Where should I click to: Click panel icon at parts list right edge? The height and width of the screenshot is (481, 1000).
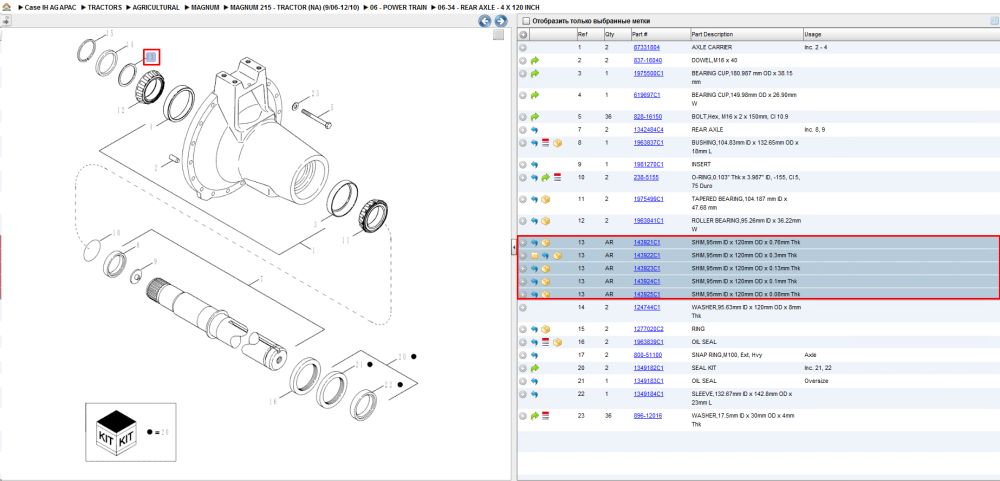993,21
